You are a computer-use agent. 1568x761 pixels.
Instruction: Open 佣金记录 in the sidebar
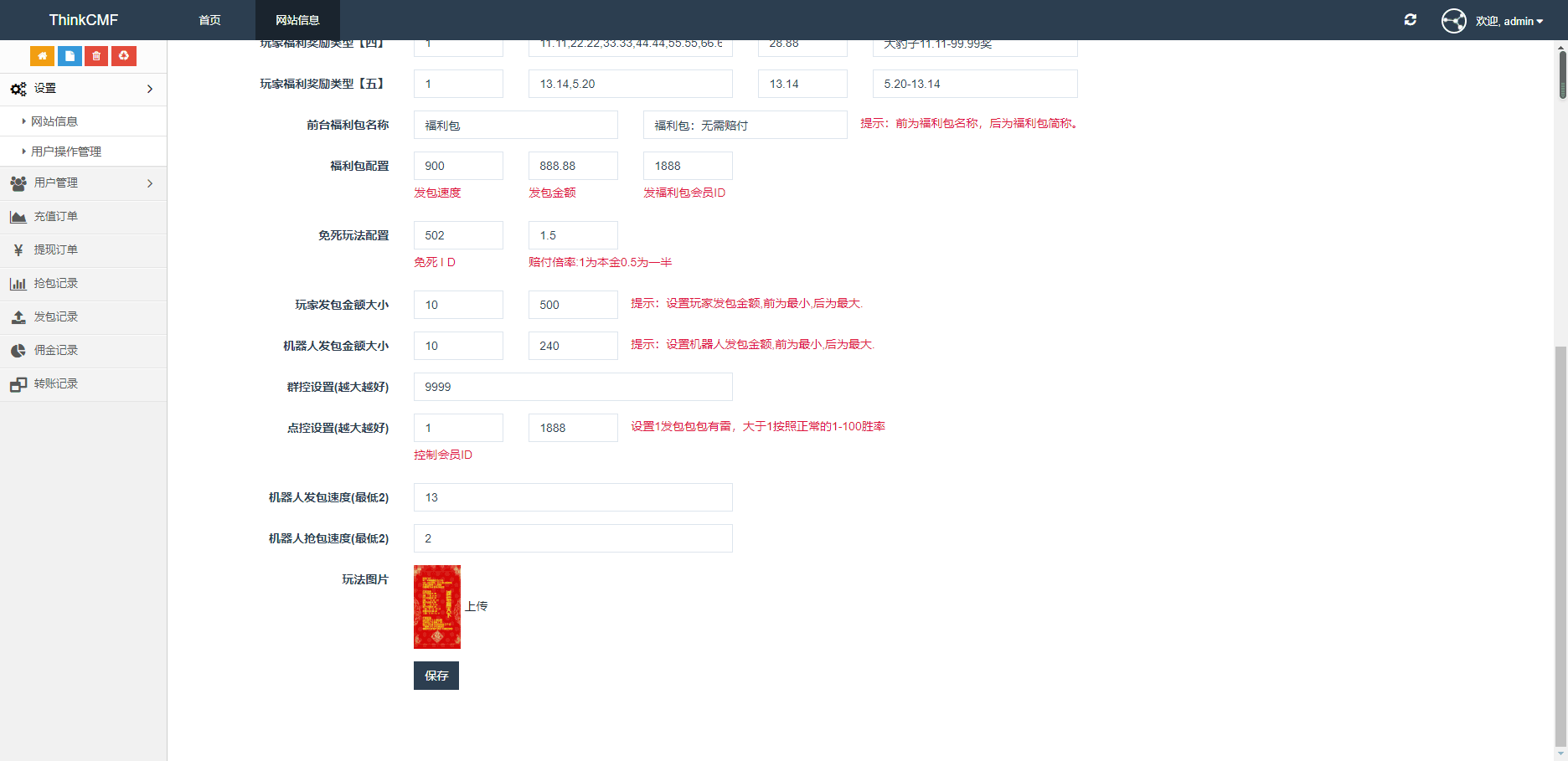point(55,351)
